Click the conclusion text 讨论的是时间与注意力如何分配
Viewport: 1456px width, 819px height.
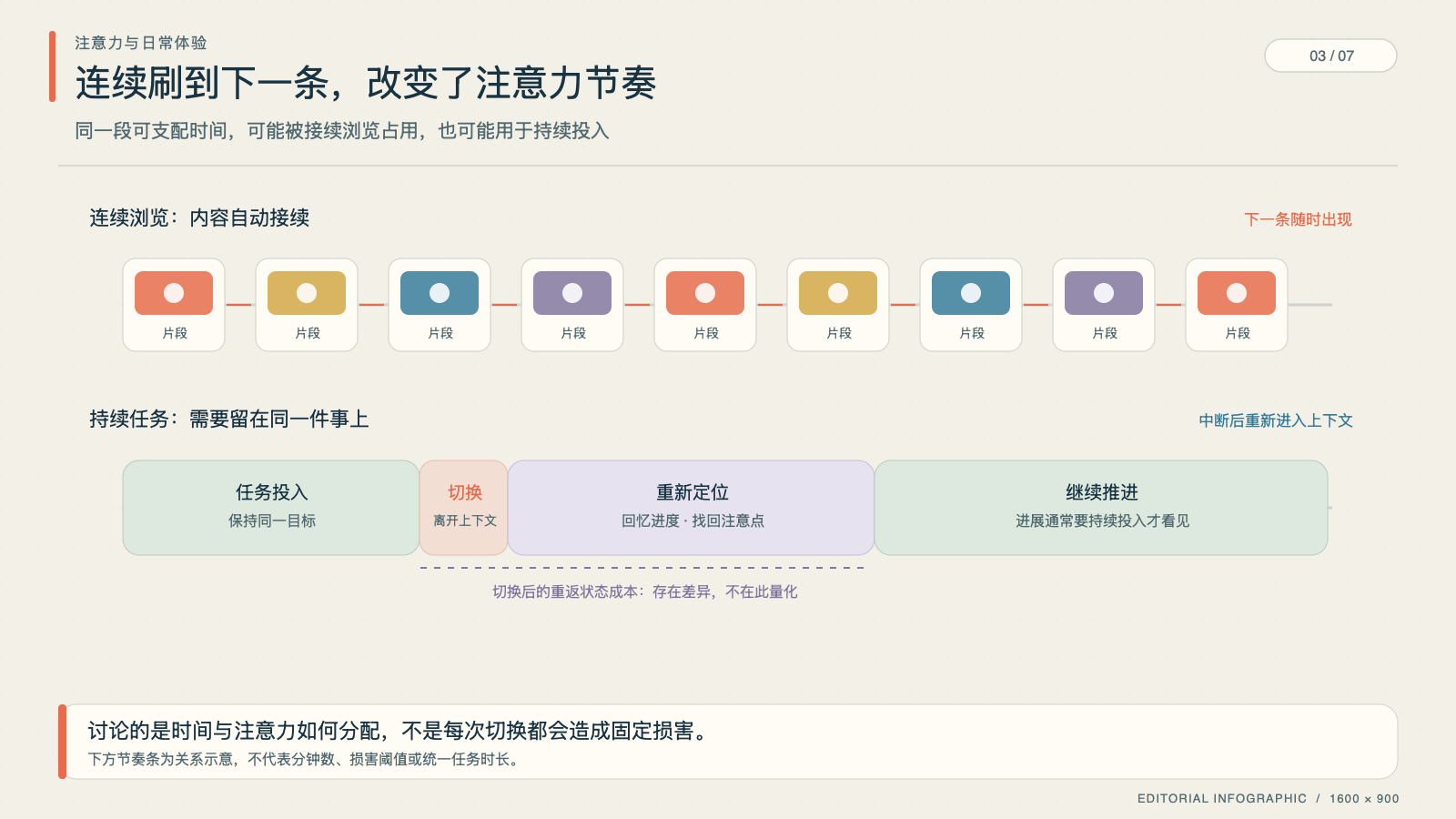point(398,731)
